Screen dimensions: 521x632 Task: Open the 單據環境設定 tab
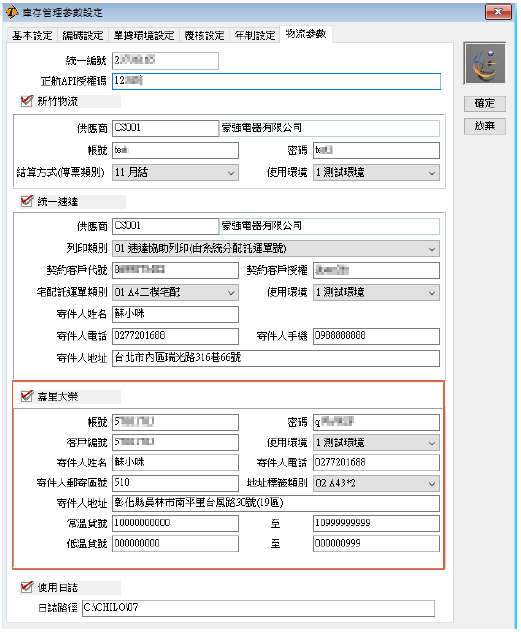pyautogui.click(x=144, y=35)
